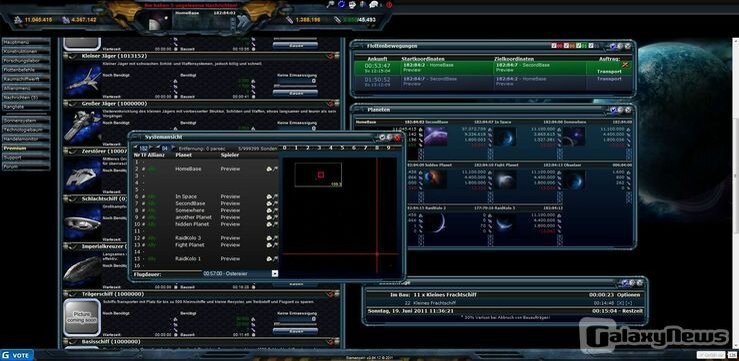The image size is (739, 361).
Task: Click the G VOTE badge
Action: click(17, 355)
